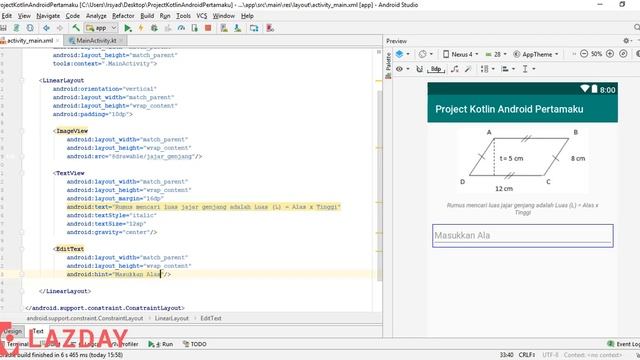The width and height of the screenshot is (640, 360).
Task: Open the Window menu
Action: tap(224, 16)
